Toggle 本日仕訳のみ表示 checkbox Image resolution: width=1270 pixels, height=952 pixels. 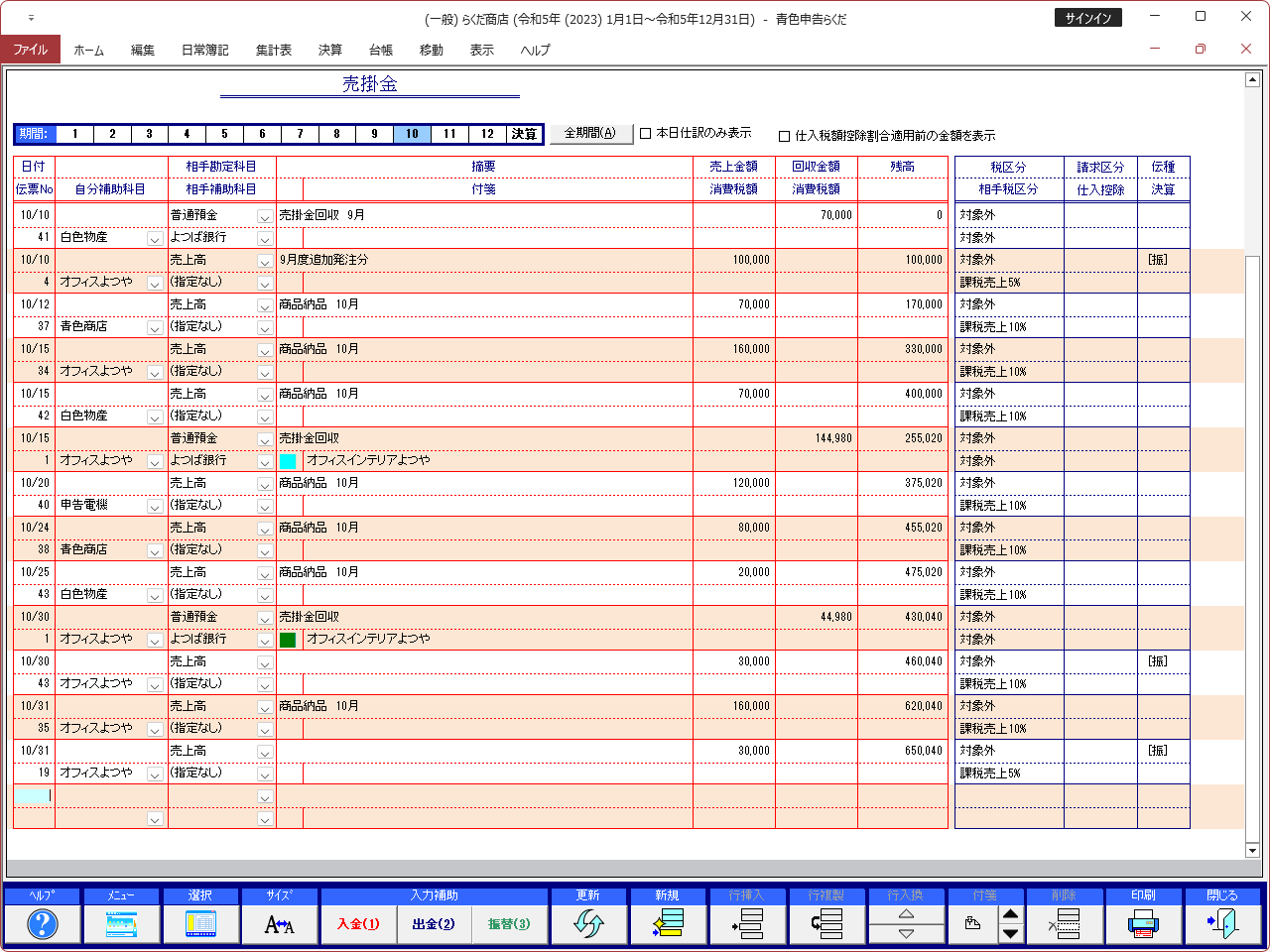click(x=645, y=133)
